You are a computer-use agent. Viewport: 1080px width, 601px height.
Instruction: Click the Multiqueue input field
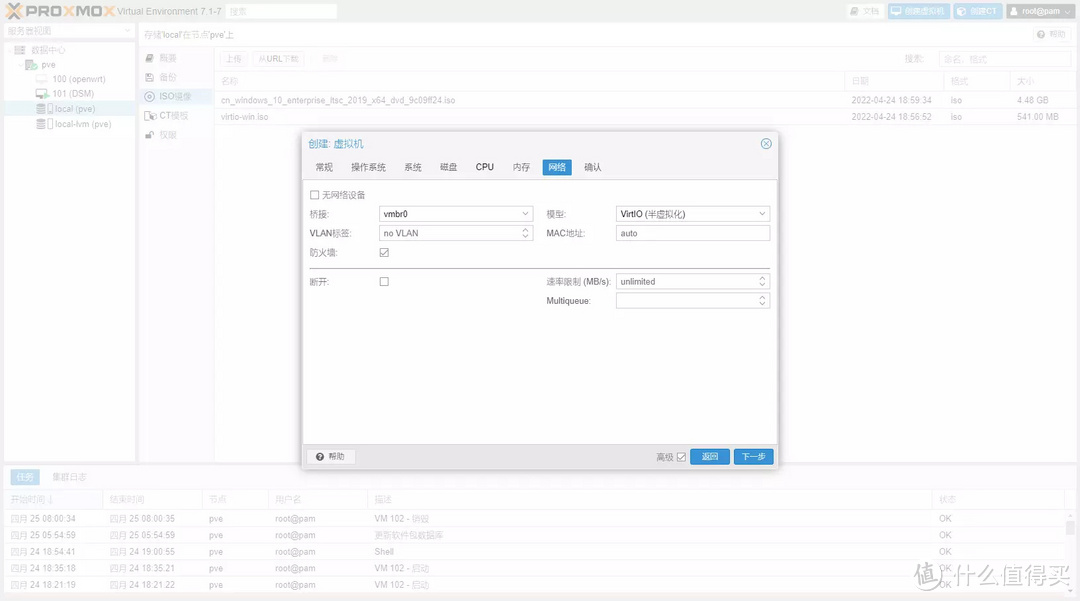[686, 301]
